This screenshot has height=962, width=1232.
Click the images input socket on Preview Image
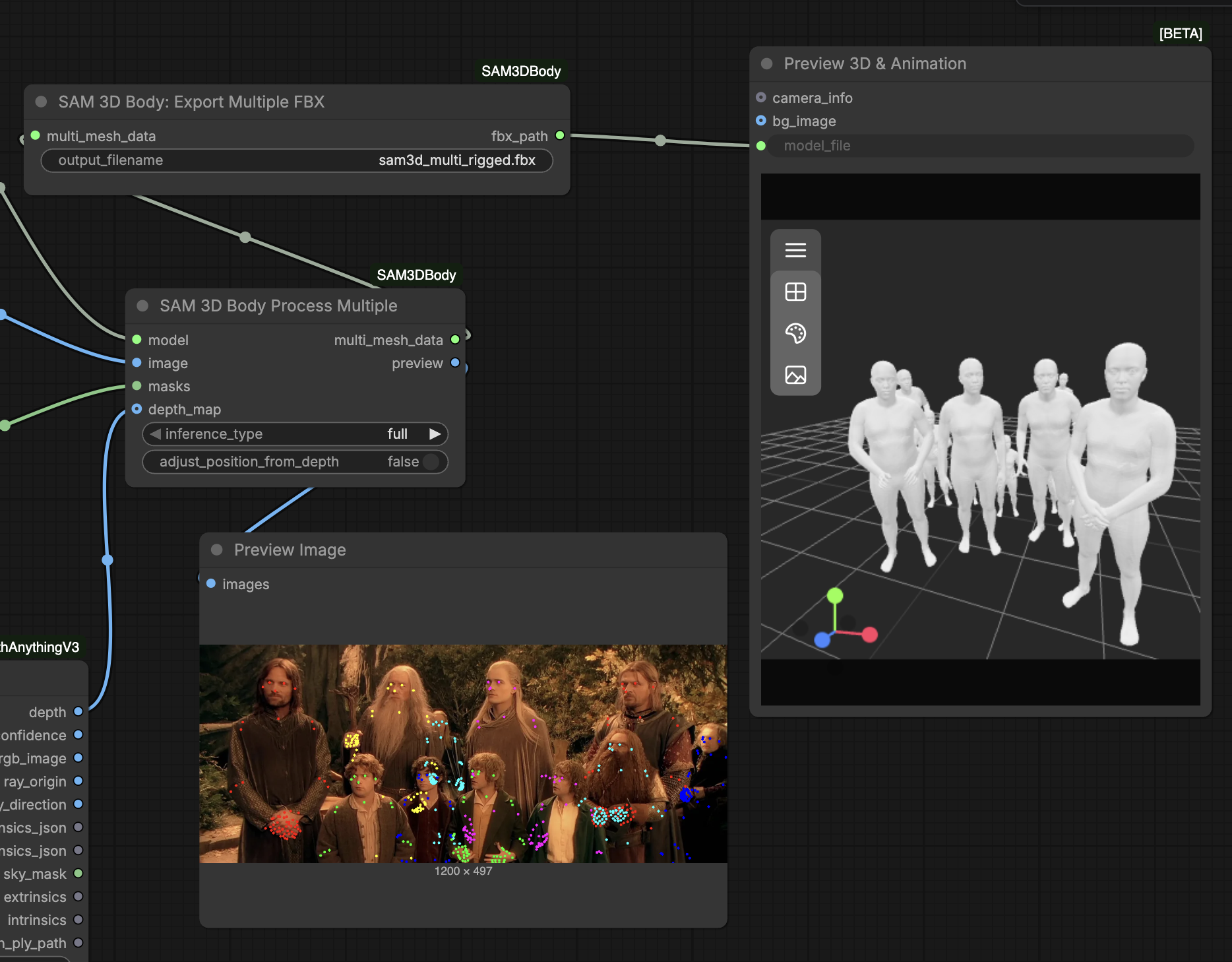click(211, 583)
